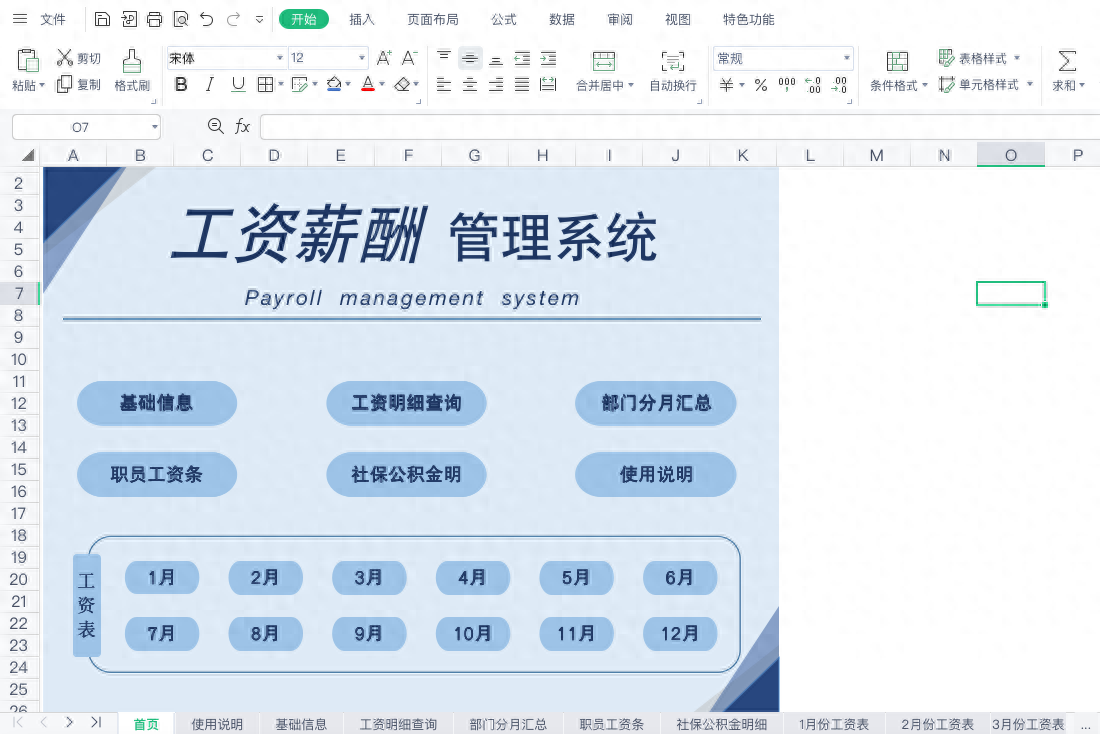Click into the formula bar input field

click(680, 127)
